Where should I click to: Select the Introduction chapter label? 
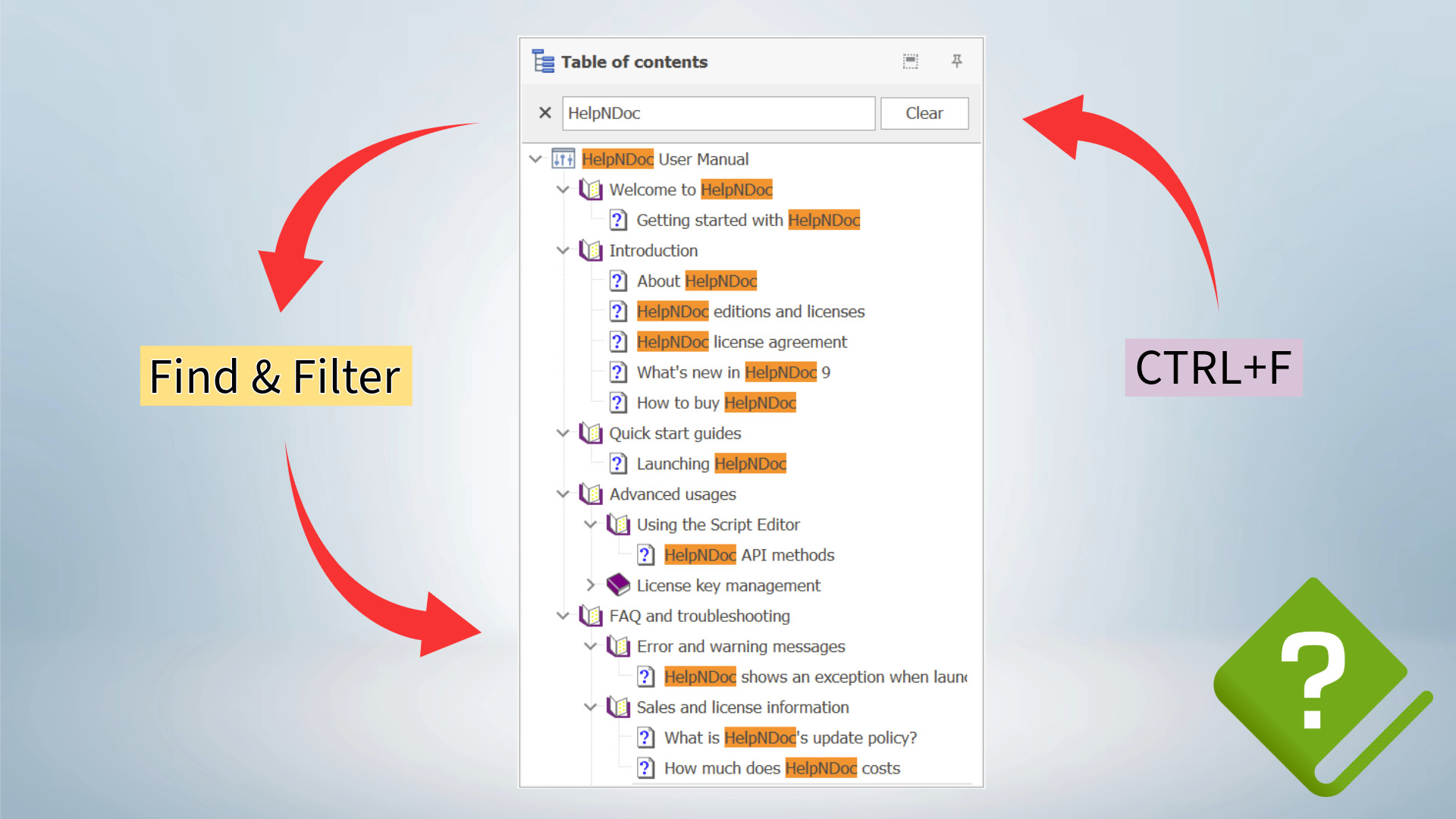click(653, 250)
